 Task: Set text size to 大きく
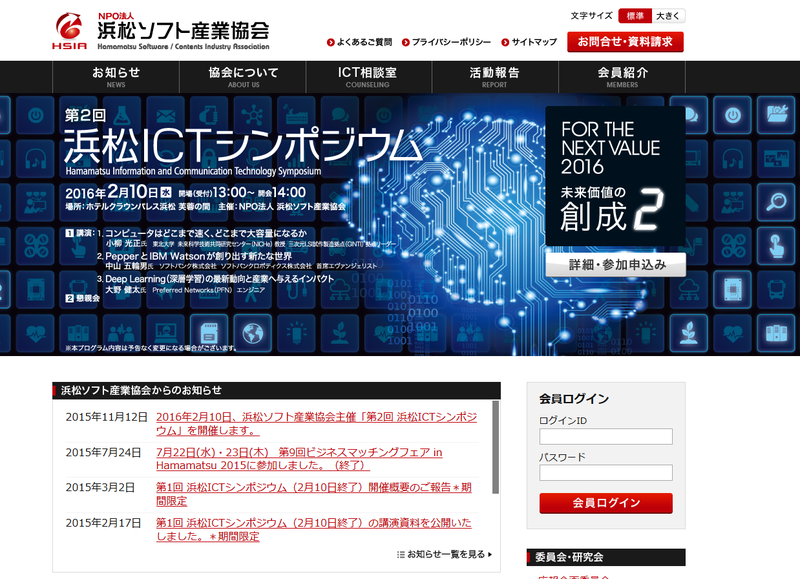[668, 16]
